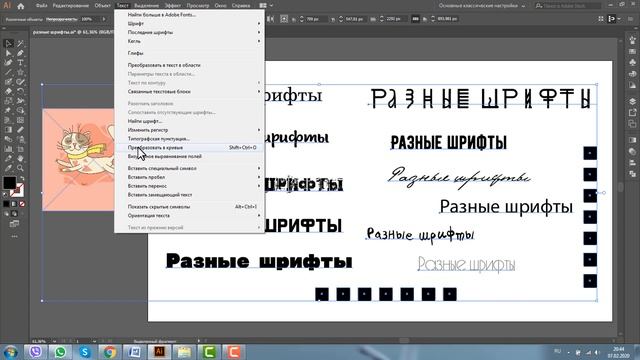
Task: Select the Hand tool
Action: click(20, 158)
